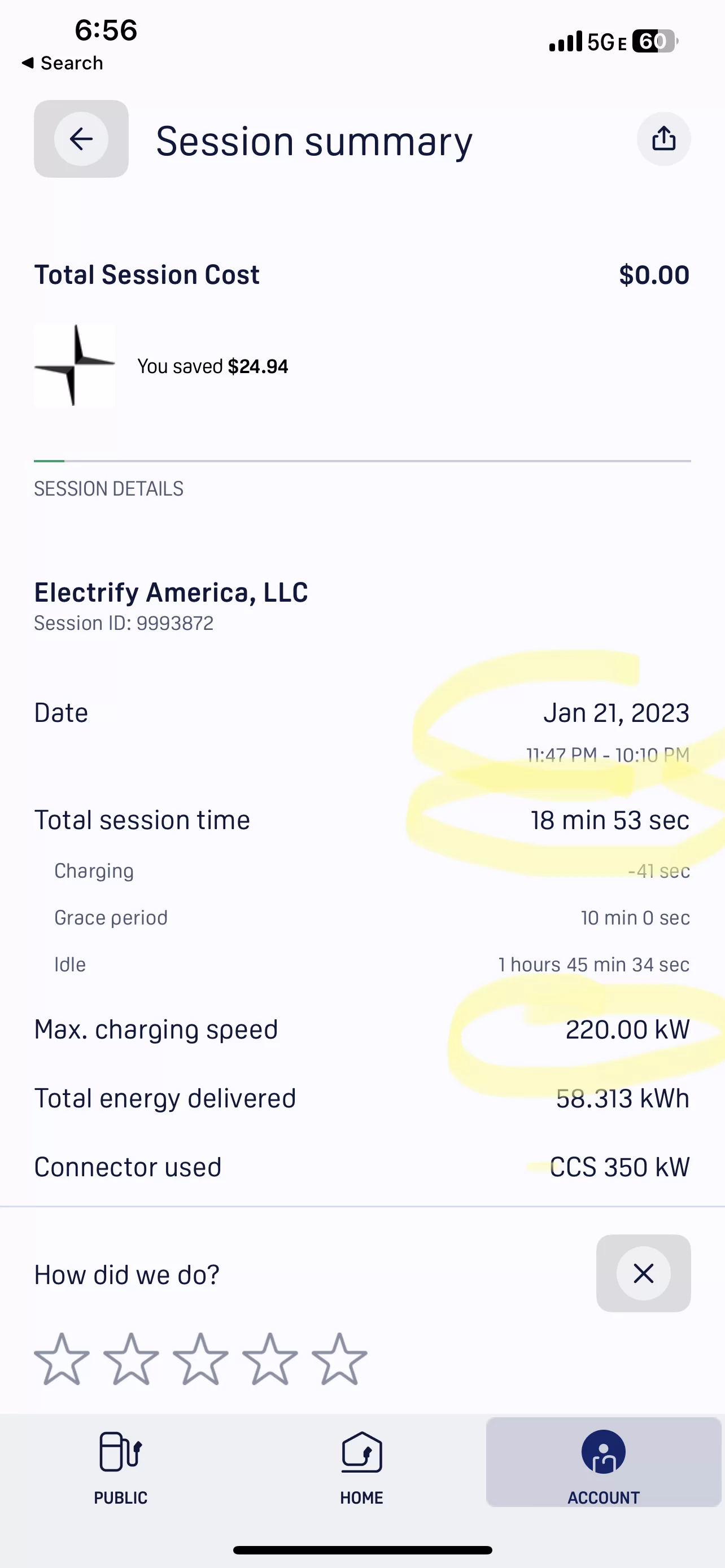725x1568 pixels.
Task: Tap the share icon at top right
Action: coord(663,139)
